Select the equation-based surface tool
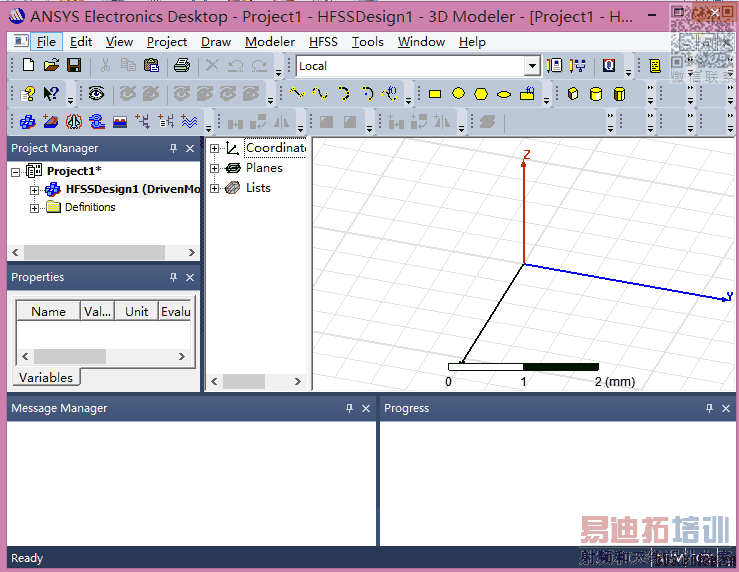Viewport: 739px width, 572px height. coord(527,93)
